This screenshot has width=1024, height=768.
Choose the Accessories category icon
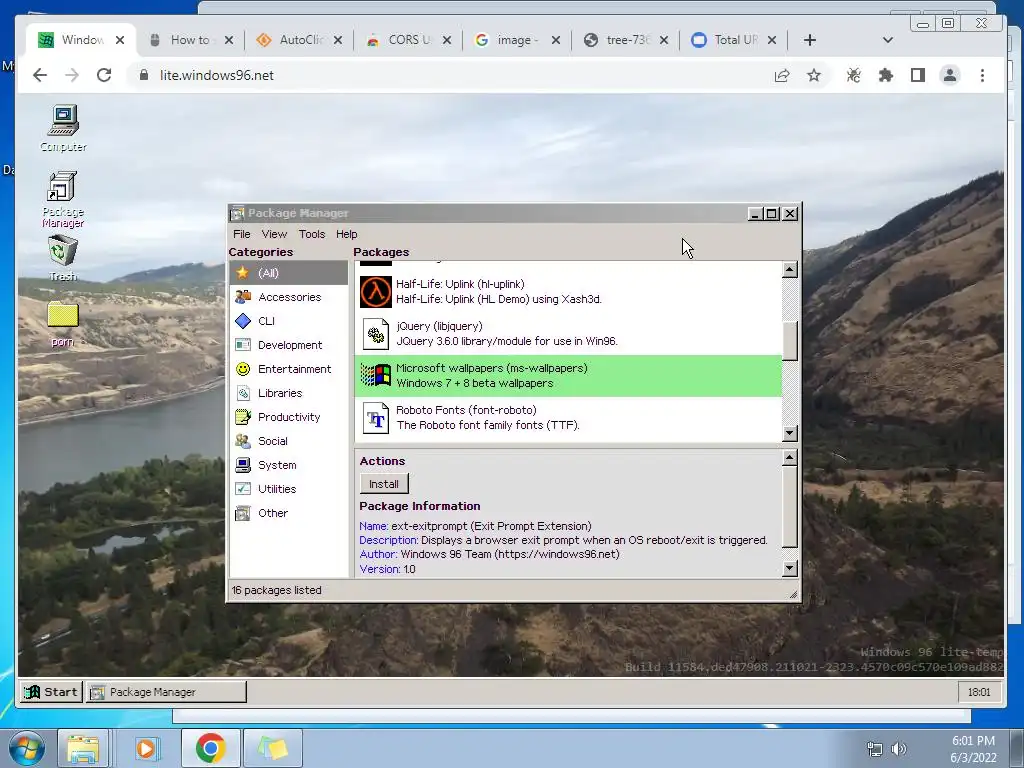point(243,297)
